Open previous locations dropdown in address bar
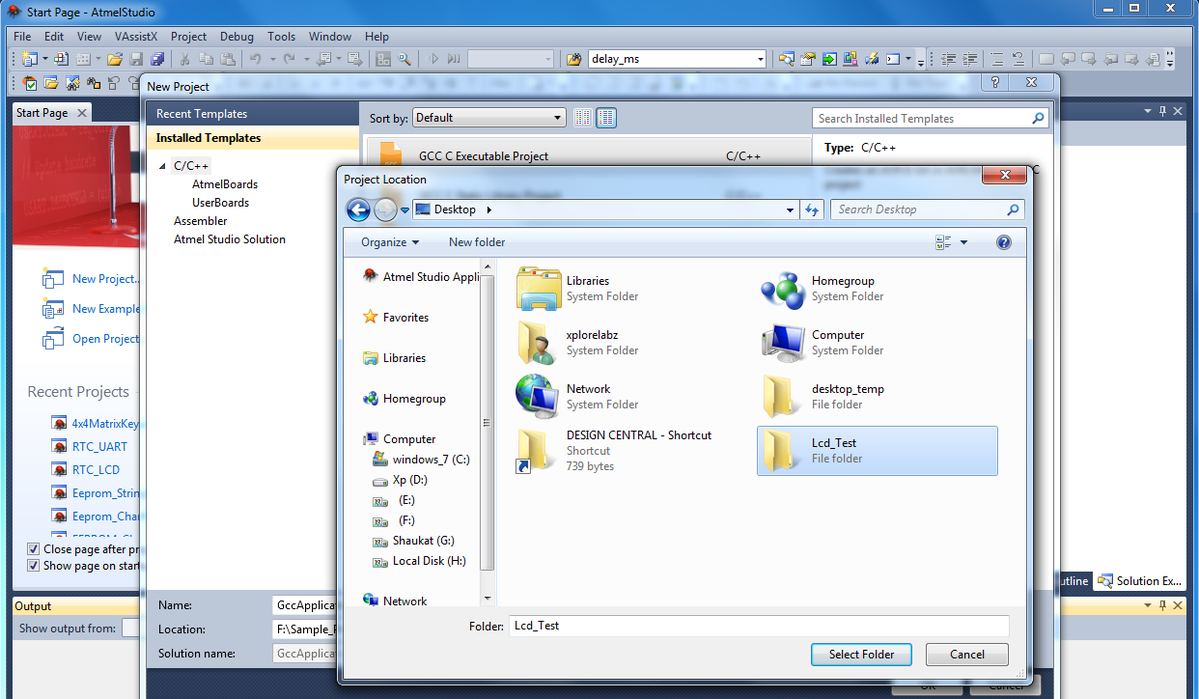1199x699 pixels. (790, 210)
